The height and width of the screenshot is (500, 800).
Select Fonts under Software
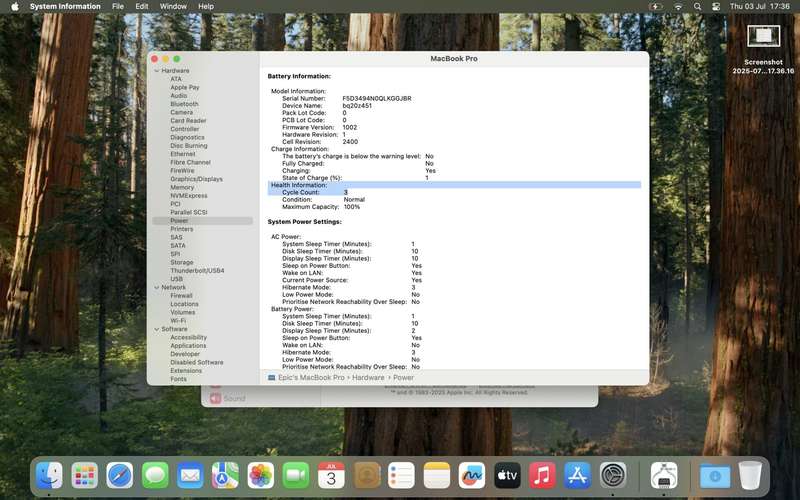pos(179,379)
